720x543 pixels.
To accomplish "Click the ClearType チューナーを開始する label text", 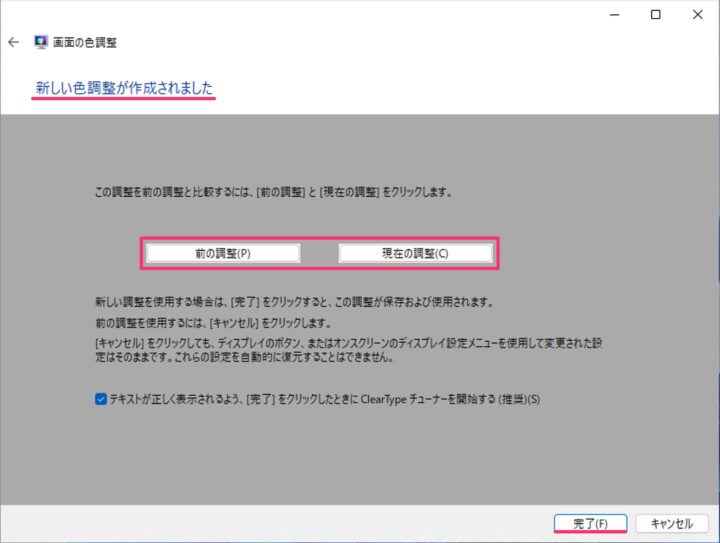I will [x=324, y=399].
